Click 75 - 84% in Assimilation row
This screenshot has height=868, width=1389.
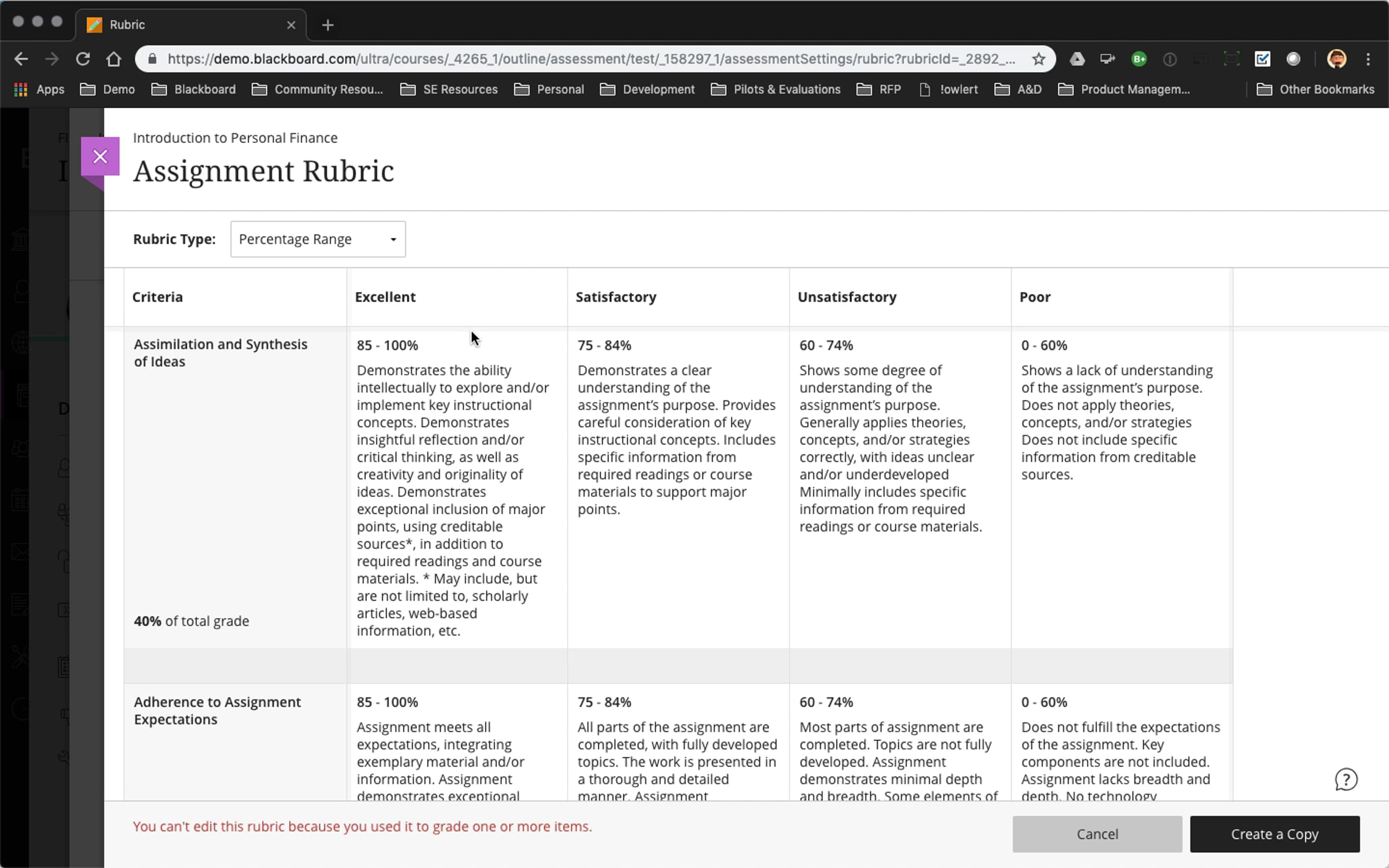click(x=604, y=345)
